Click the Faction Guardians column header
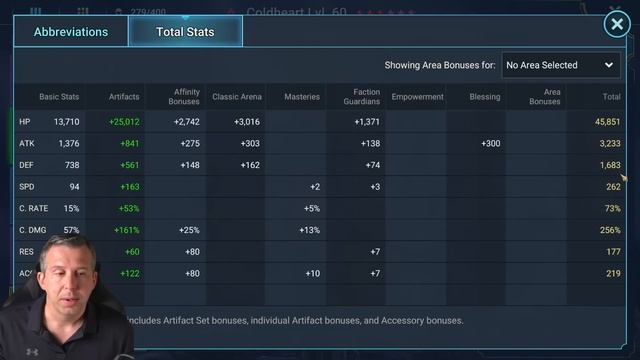Screen dimensions: 640x360 pos(362,97)
